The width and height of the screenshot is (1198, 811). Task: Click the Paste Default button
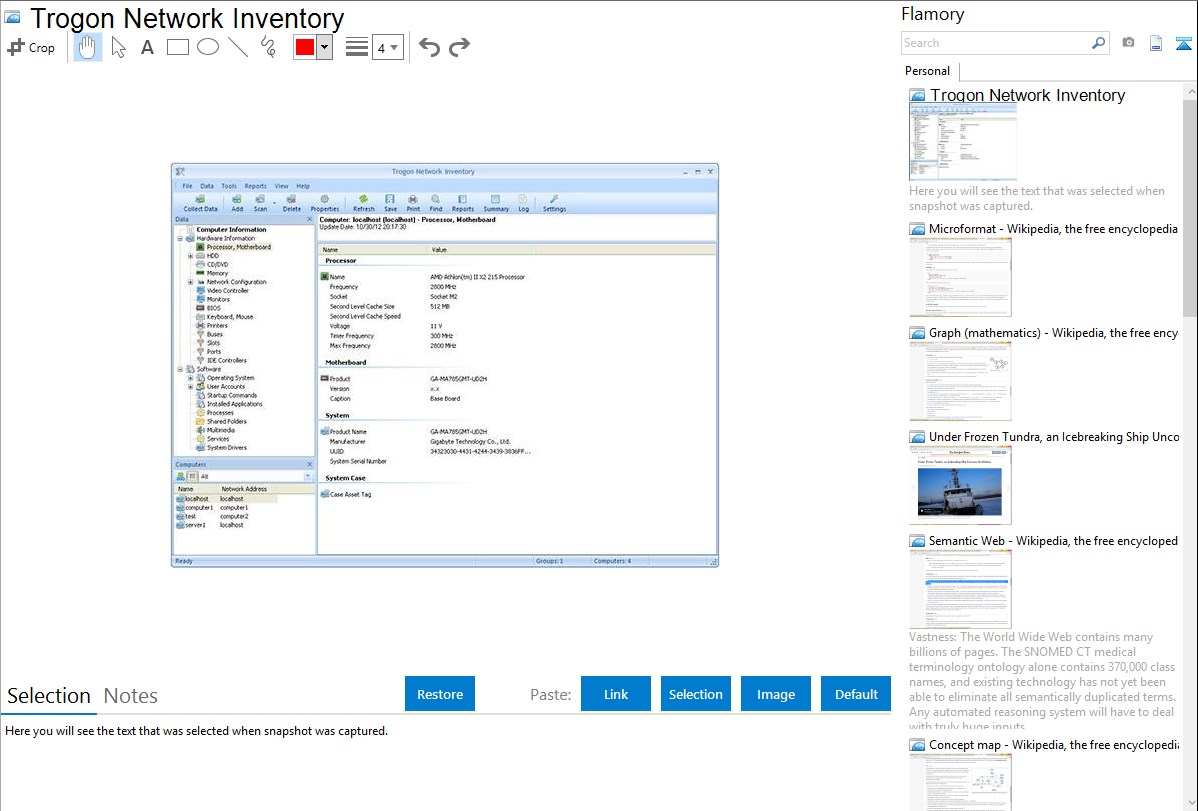(856, 694)
